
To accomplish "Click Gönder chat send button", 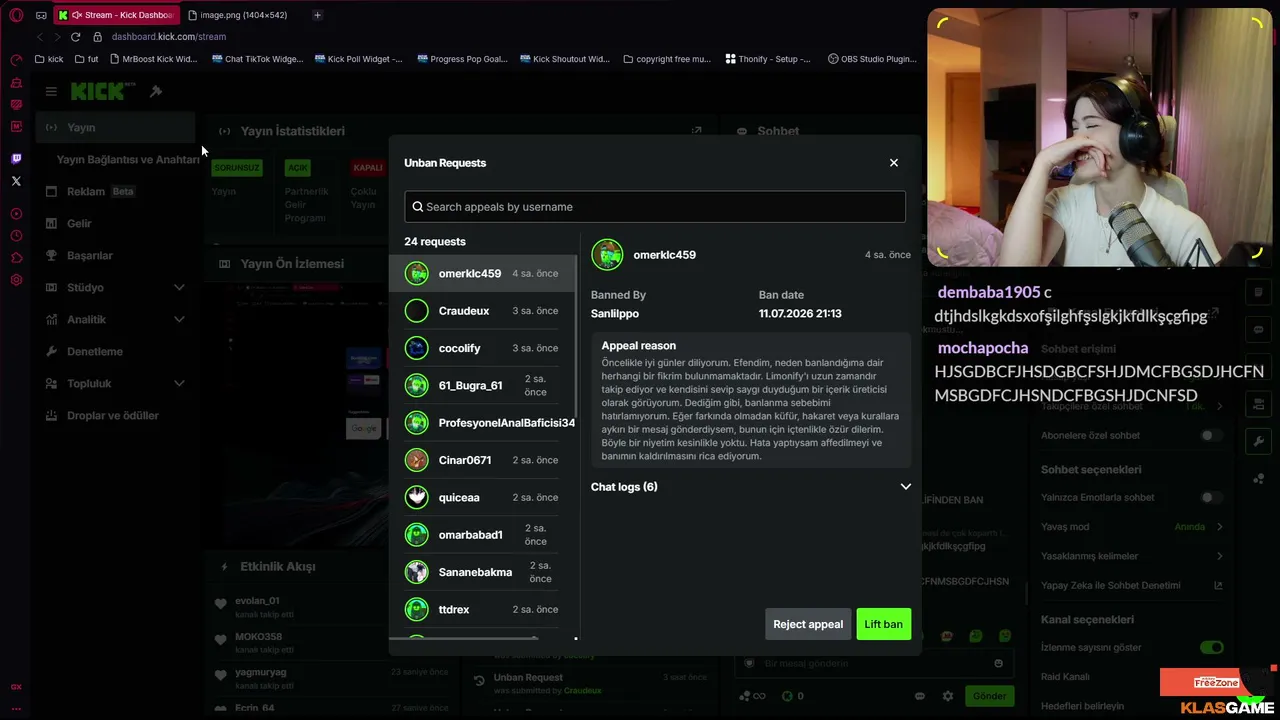I will (989, 696).
